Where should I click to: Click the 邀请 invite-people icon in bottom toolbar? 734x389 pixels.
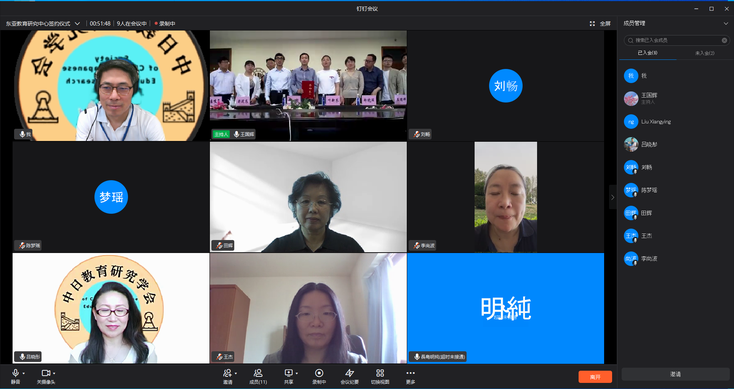tap(227, 373)
